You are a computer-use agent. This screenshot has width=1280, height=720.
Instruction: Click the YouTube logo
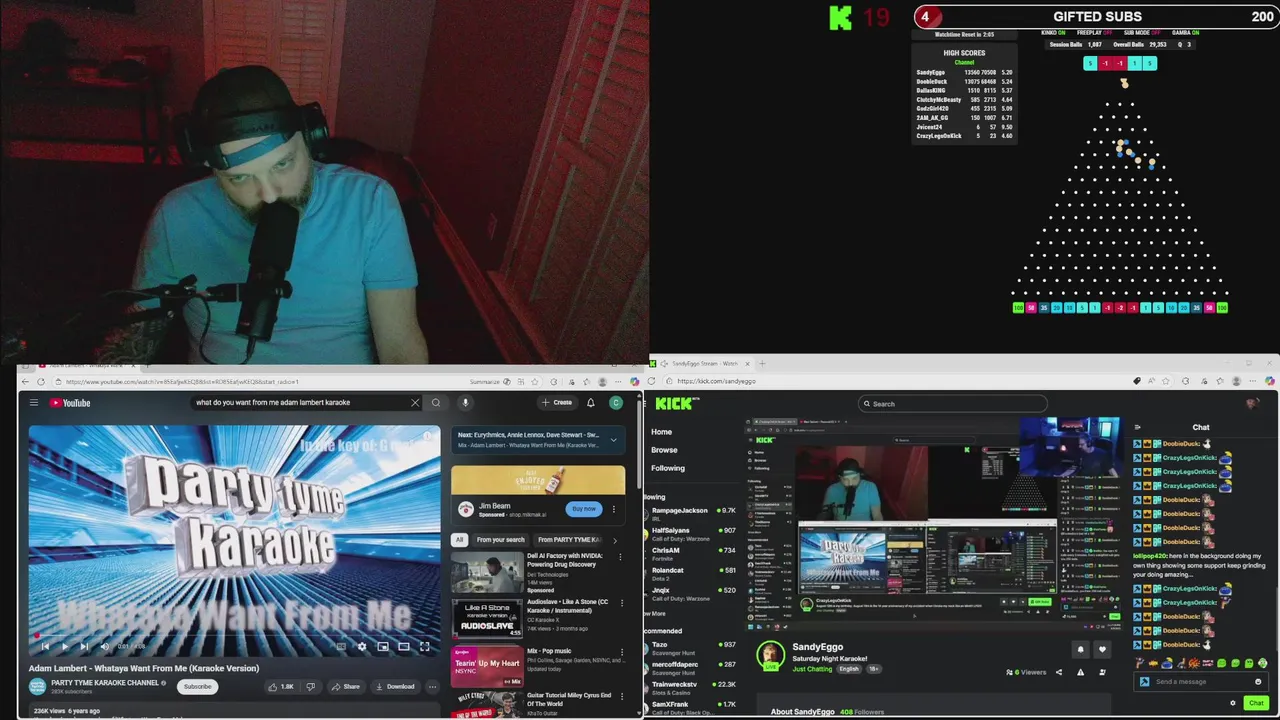click(x=70, y=403)
